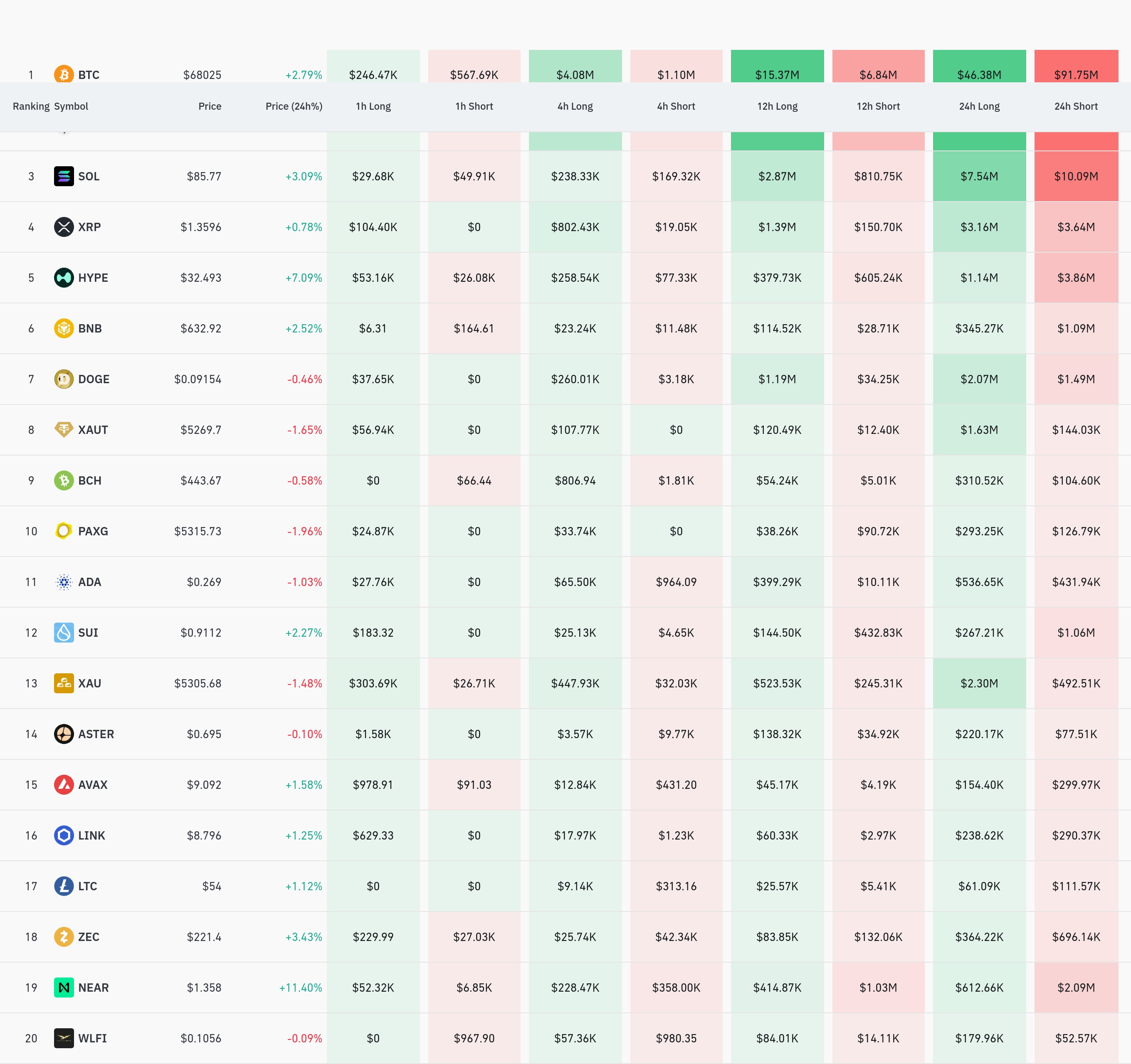The height and width of the screenshot is (1064, 1131).
Task: Click SOL 24h Short $10.09M red cell
Action: coord(1076,176)
